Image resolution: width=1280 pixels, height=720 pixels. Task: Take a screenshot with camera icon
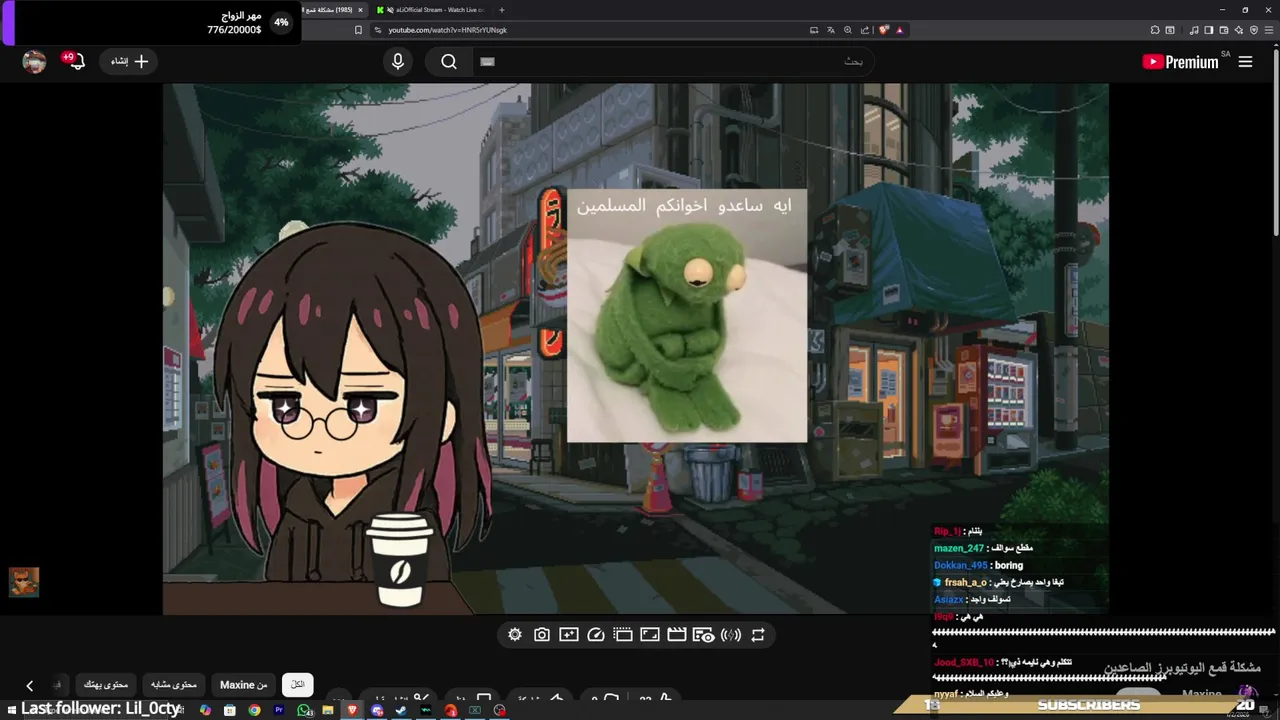542,635
